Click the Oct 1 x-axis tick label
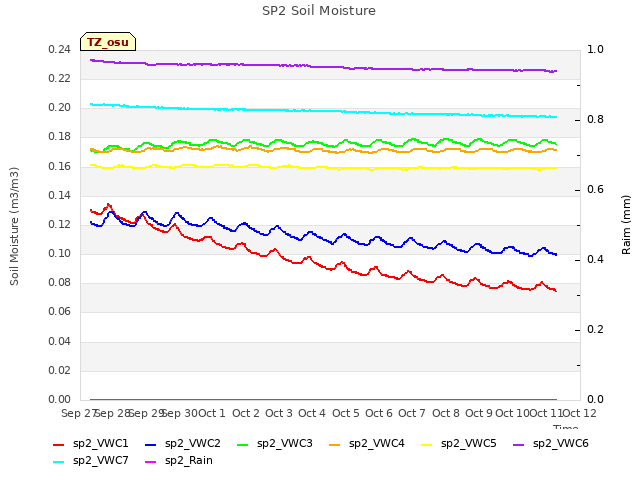 (212, 413)
